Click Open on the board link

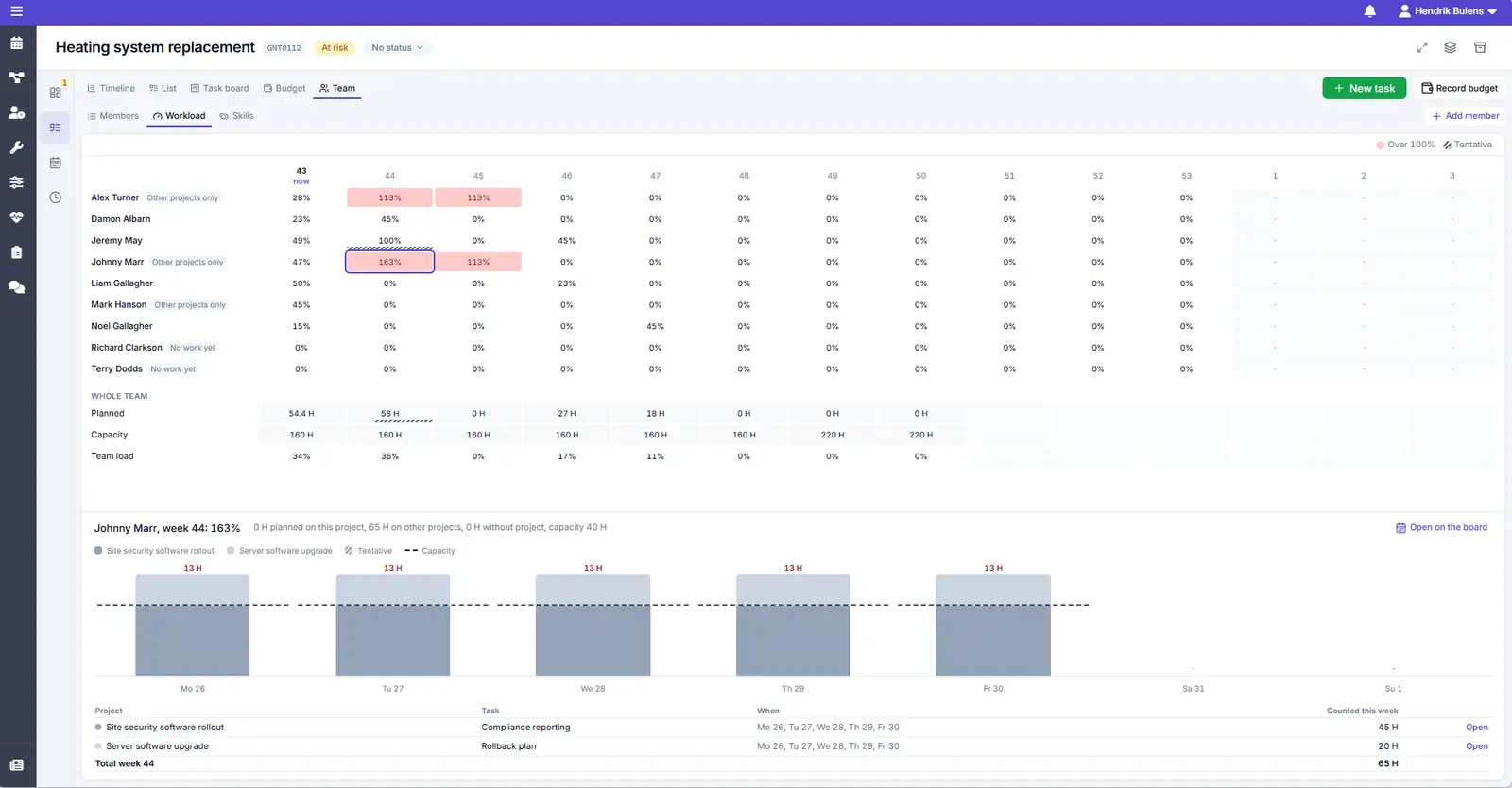pos(1441,527)
